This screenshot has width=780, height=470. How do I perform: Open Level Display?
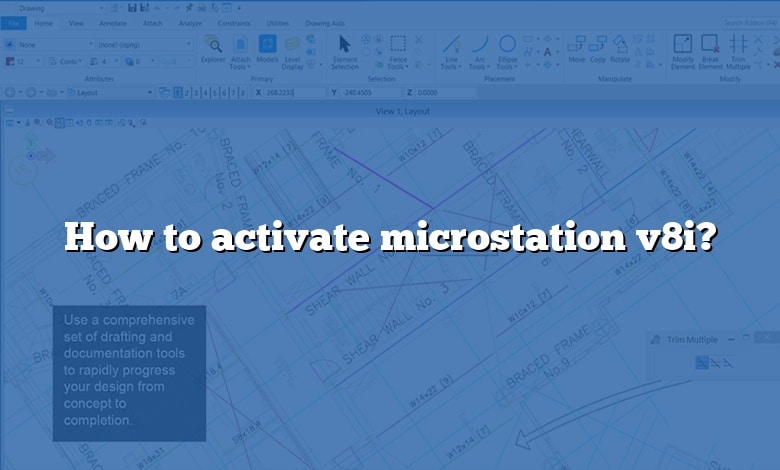292,52
